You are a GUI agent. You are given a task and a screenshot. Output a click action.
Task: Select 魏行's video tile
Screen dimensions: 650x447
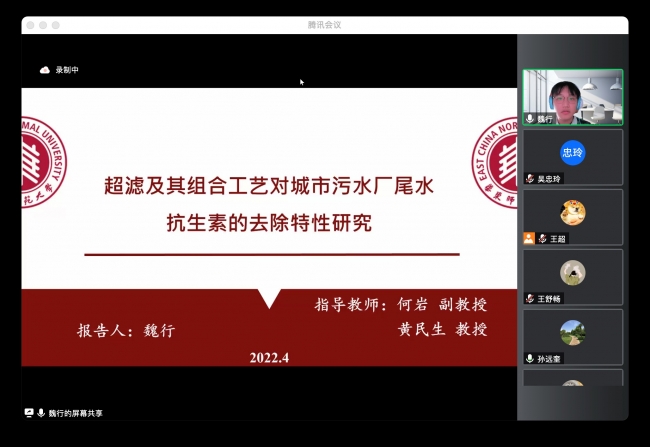click(572, 96)
